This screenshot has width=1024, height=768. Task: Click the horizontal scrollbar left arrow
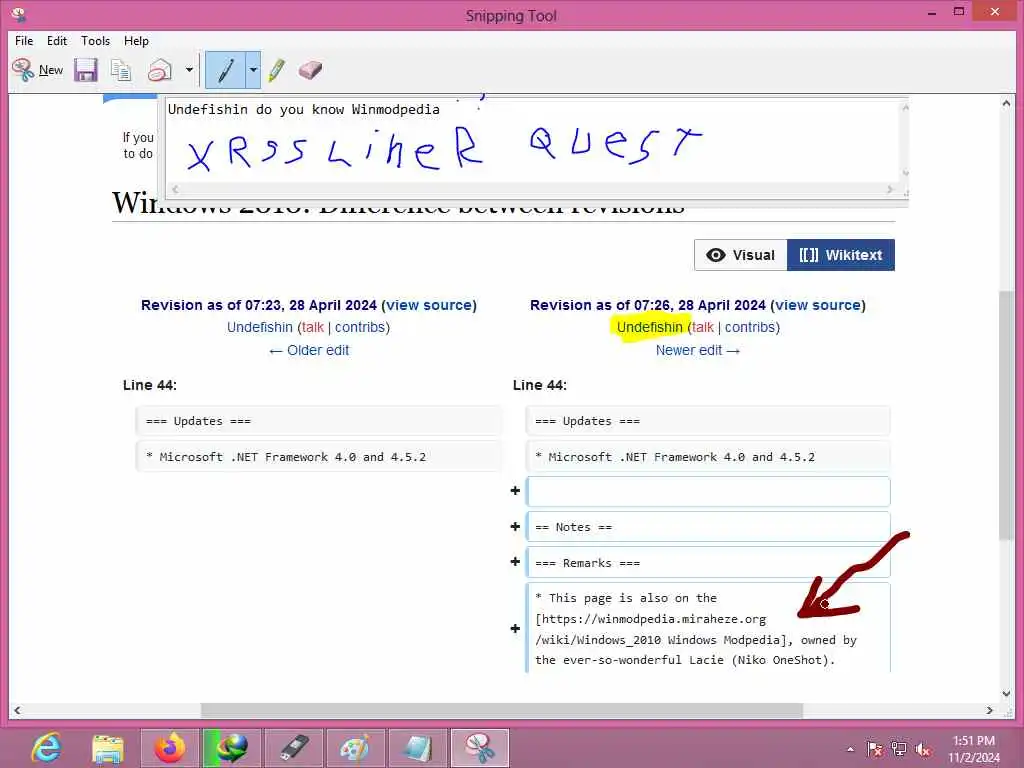coord(17,711)
